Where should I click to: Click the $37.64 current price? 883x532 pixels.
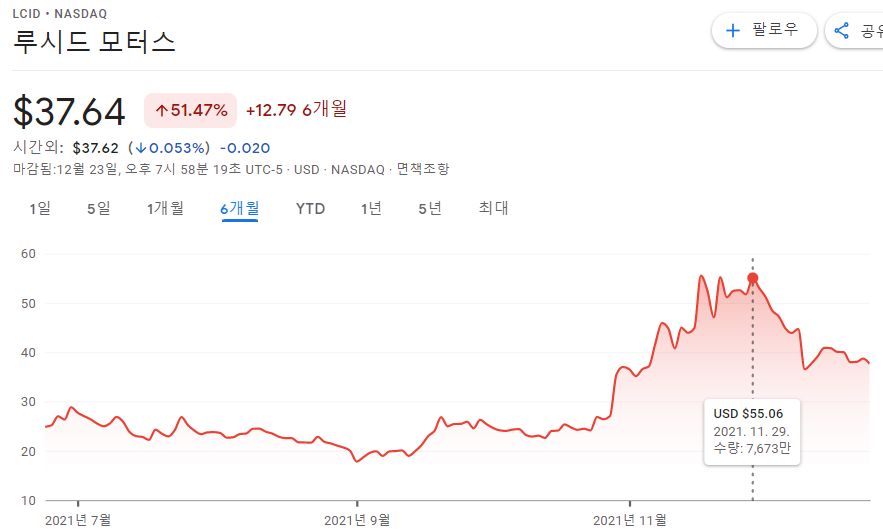coord(69,111)
